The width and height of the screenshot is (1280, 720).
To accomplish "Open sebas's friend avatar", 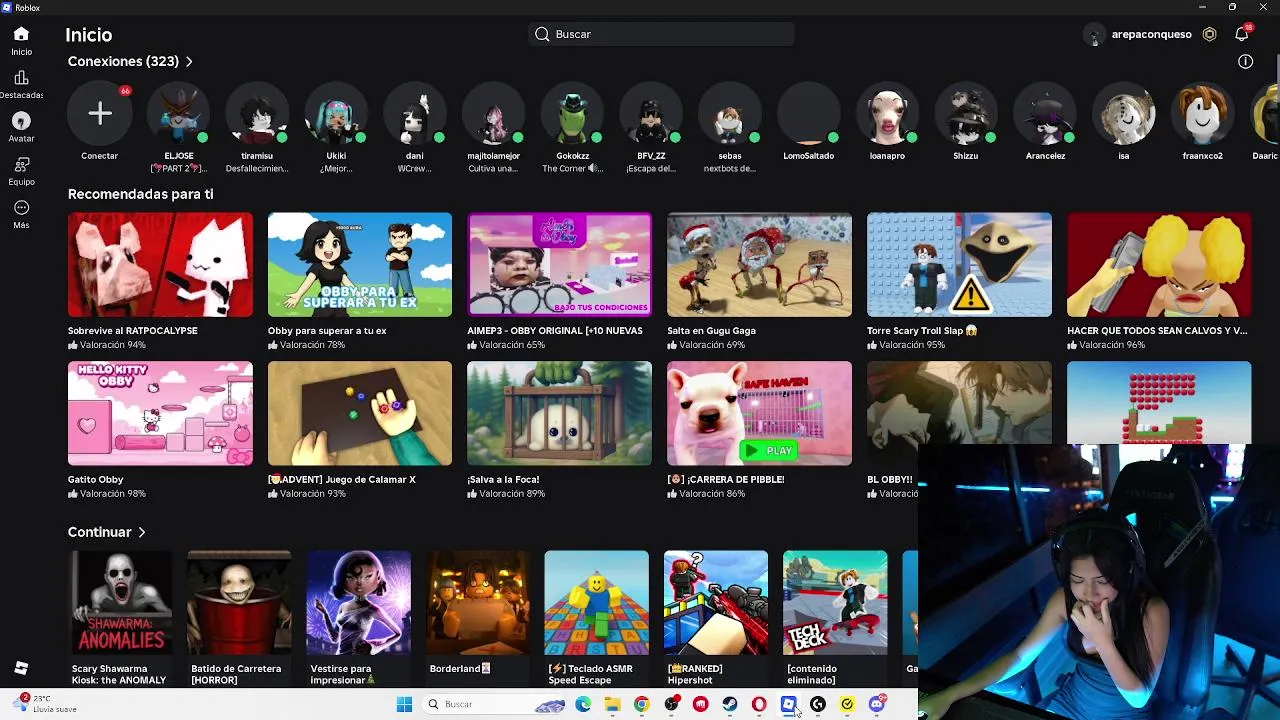I will click(730, 114).
